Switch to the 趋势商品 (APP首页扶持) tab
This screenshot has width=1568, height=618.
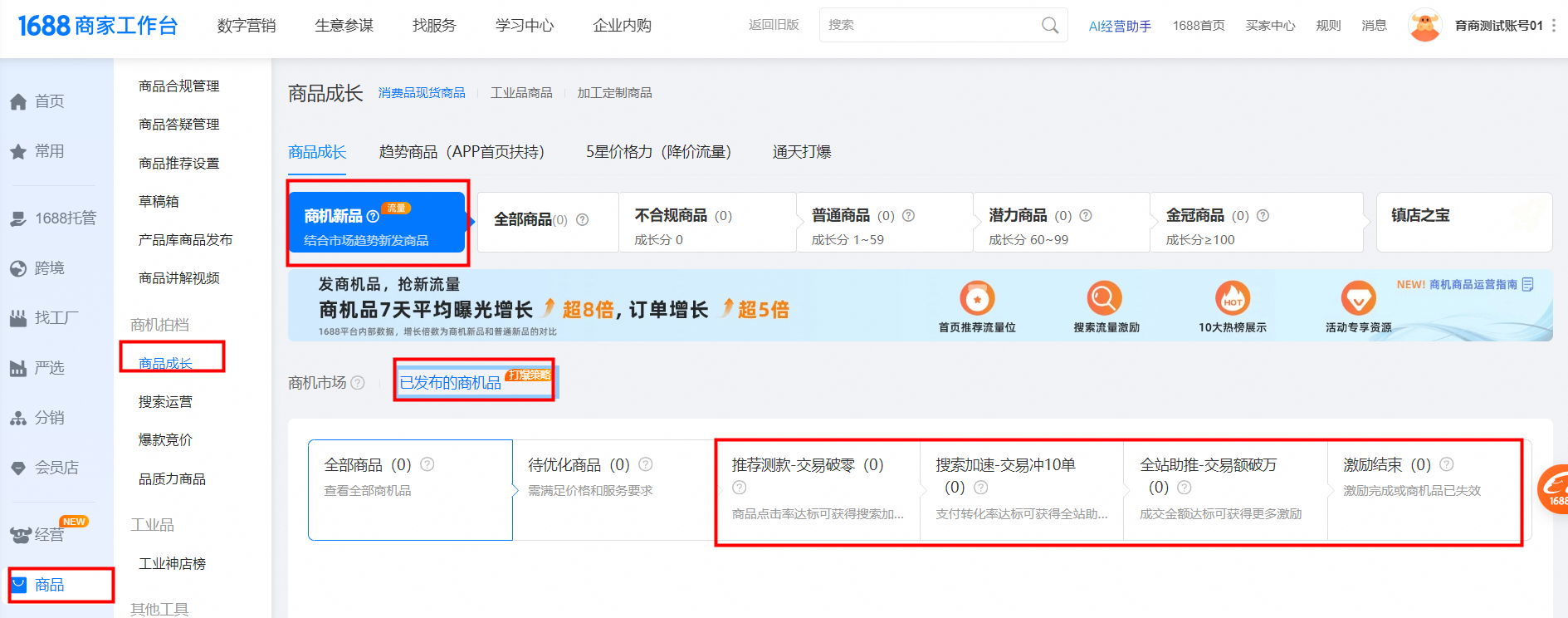click(x=462, y=152)
